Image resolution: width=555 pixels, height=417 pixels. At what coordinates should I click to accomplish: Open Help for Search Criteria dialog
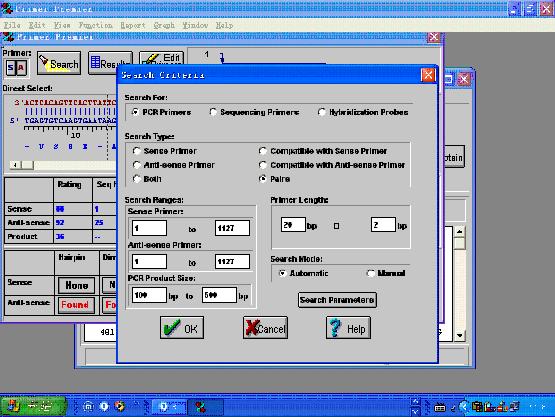[348, 328]
